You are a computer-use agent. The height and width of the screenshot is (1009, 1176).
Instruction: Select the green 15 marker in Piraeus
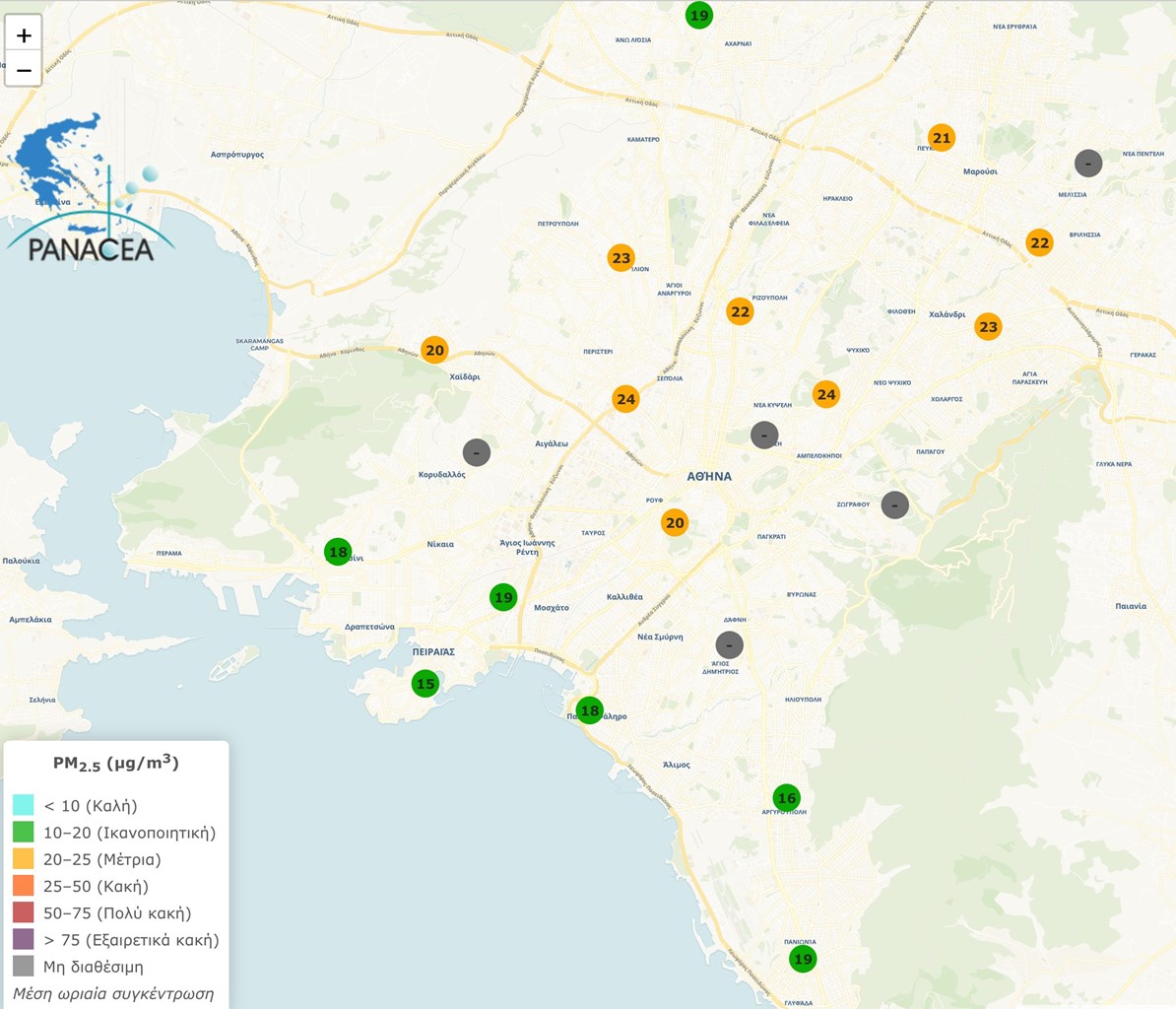pyautogui.click(x=425, y=684)
